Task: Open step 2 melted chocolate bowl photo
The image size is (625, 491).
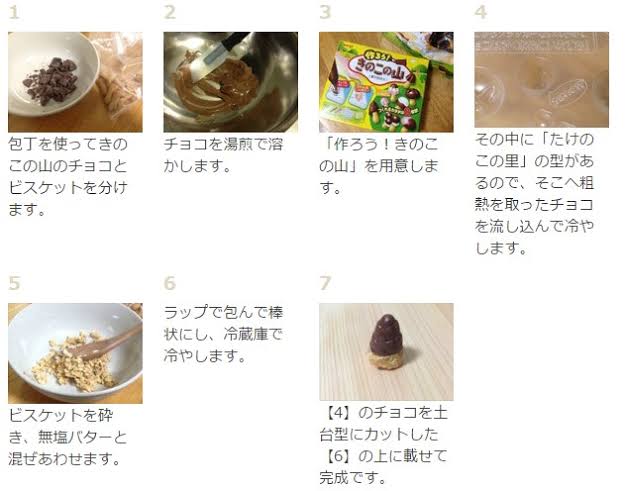Action: click(231, 82)
